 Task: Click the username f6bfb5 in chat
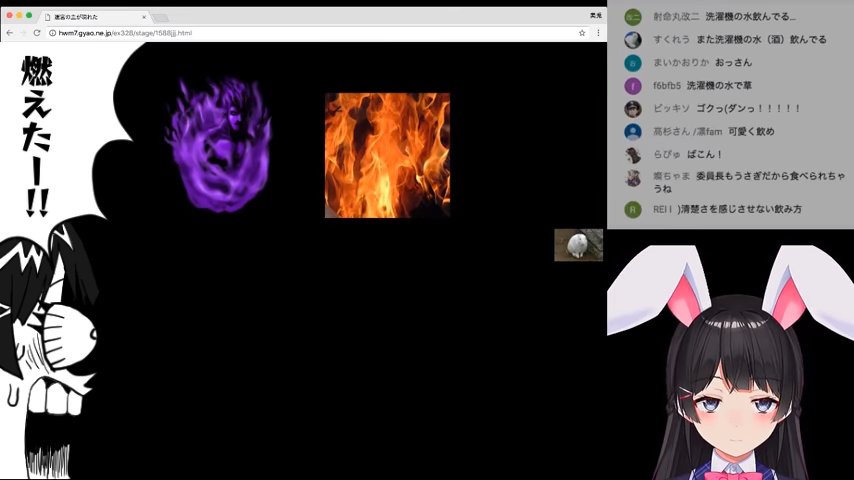point(667,86)
